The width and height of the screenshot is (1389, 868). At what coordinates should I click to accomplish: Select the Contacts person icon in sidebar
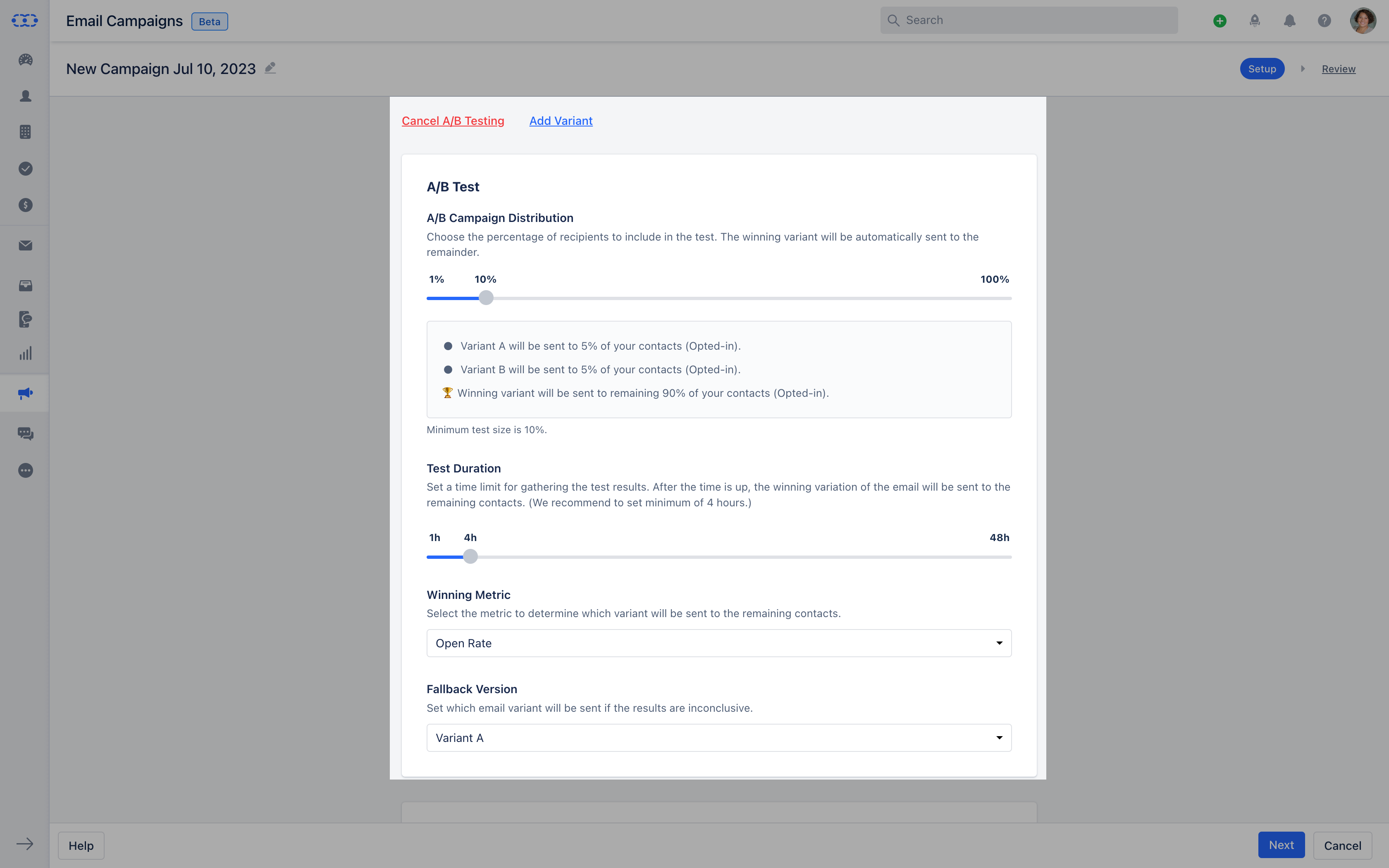(x=25, y=96)
